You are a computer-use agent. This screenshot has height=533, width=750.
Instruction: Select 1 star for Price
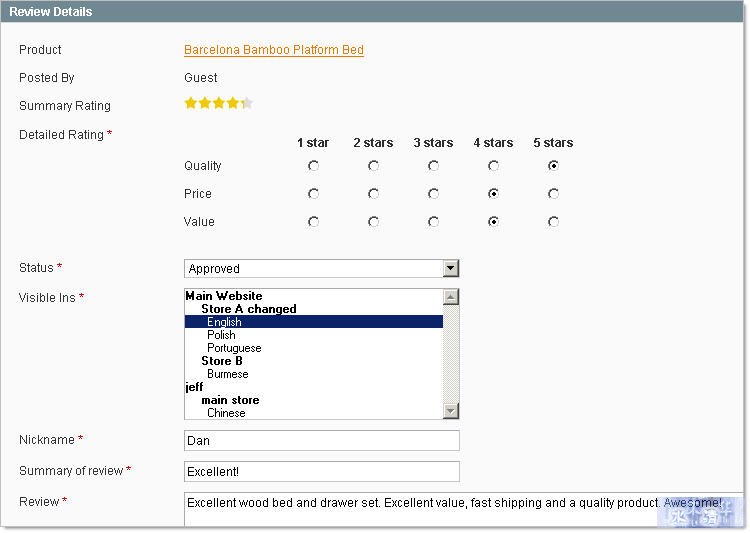point(313,194)
